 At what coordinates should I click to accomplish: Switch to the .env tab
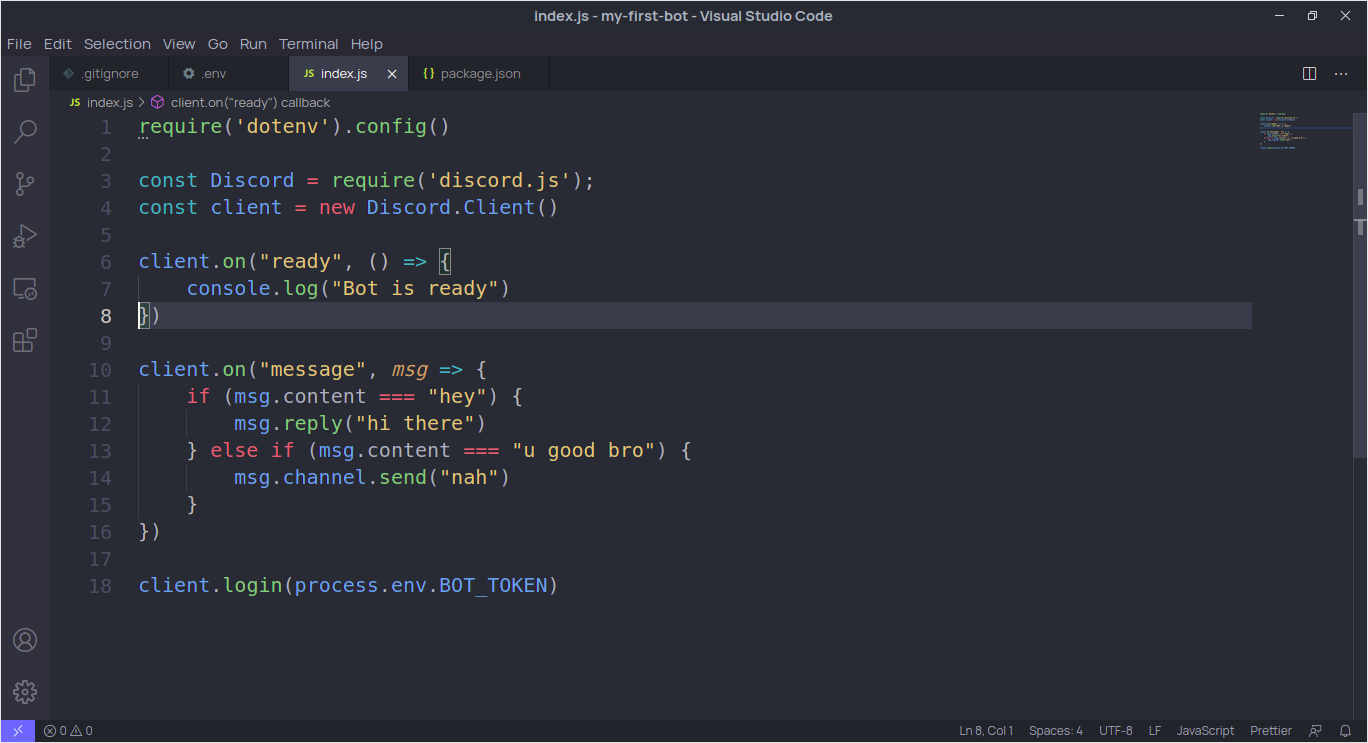click(x=229, y=74)
